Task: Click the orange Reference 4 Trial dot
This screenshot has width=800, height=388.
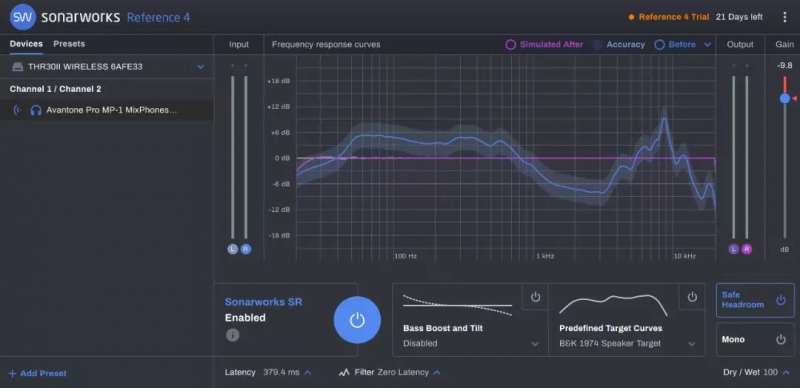Action: [x=632, y=17]
